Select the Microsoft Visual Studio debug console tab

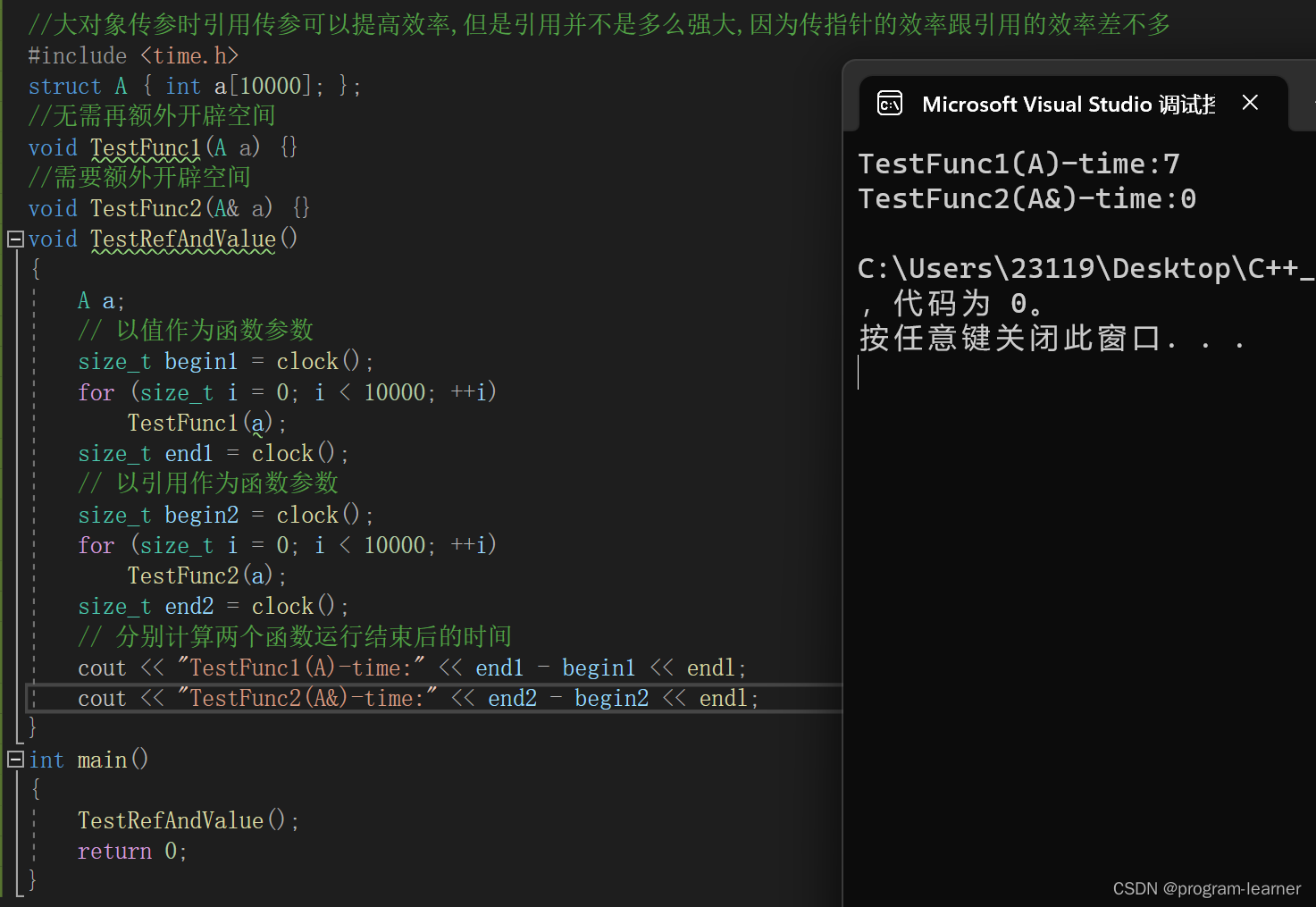click(x=1073, y=104)
